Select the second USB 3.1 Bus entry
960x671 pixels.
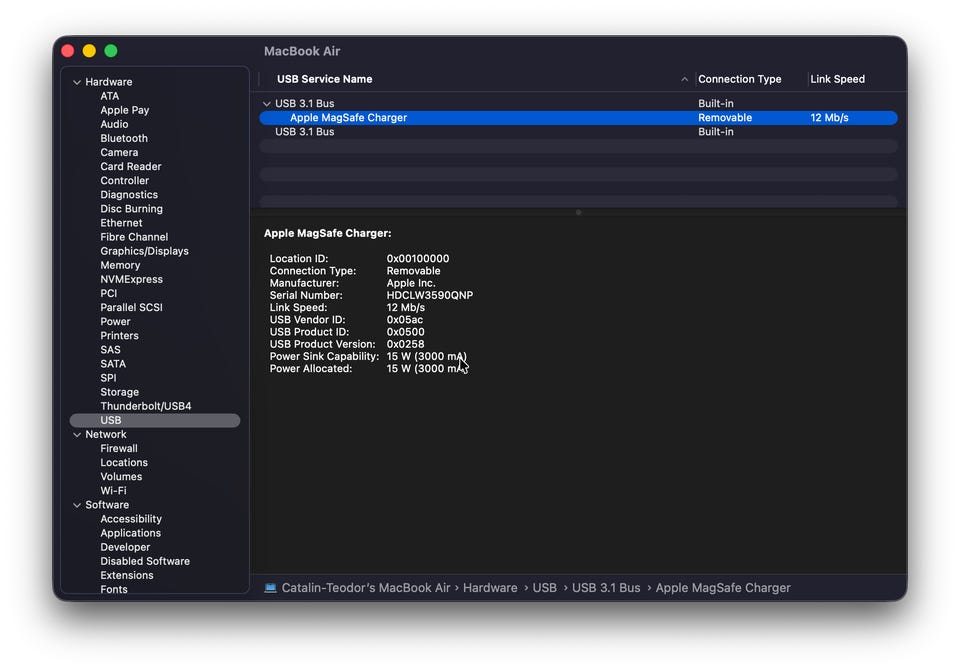click(x=304, y=132)
